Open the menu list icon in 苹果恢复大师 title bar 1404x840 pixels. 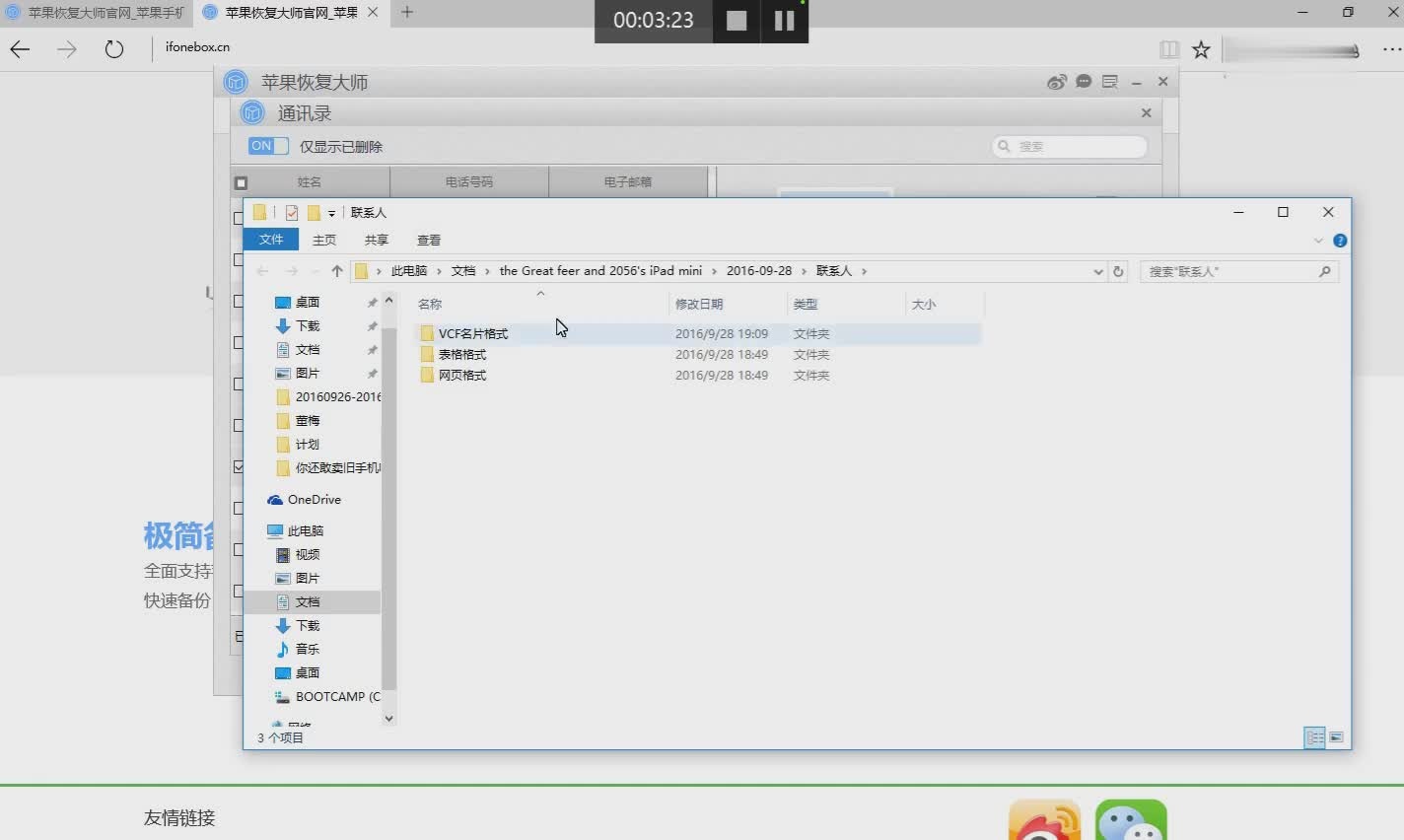[x=1110, y=82]
